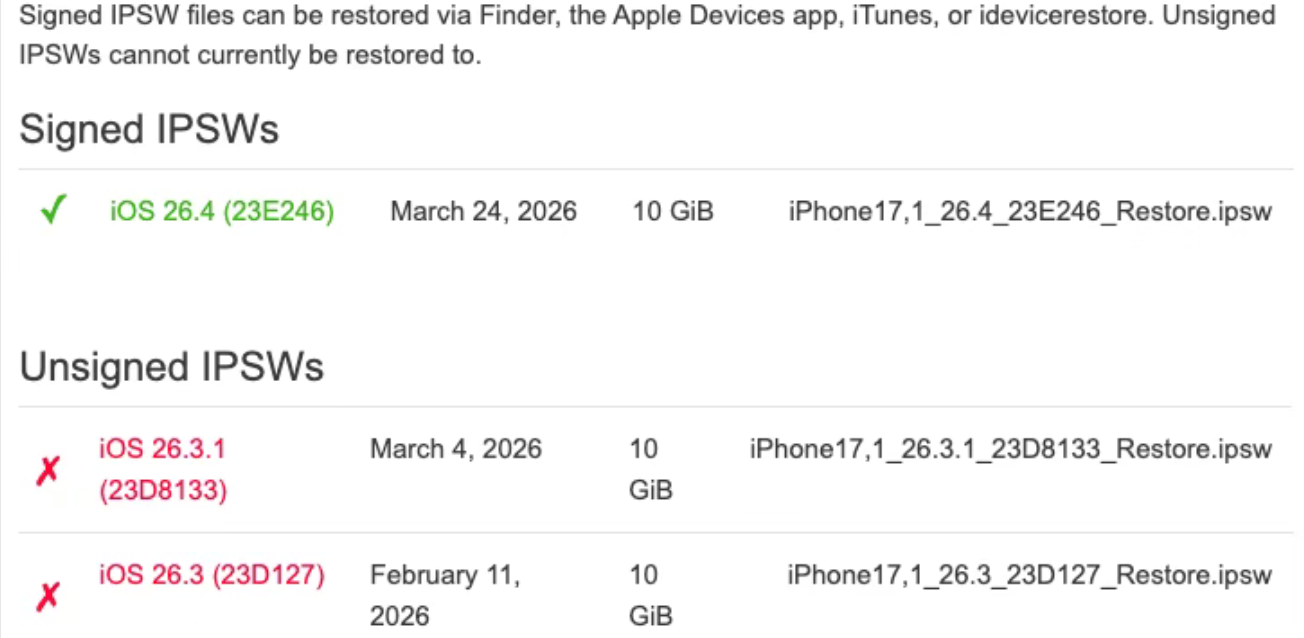Image resolution: width=1304 pixels, height=638 pixels.
Task: Click the 10 GiB size for iOS 26.4
Action: 672,212
